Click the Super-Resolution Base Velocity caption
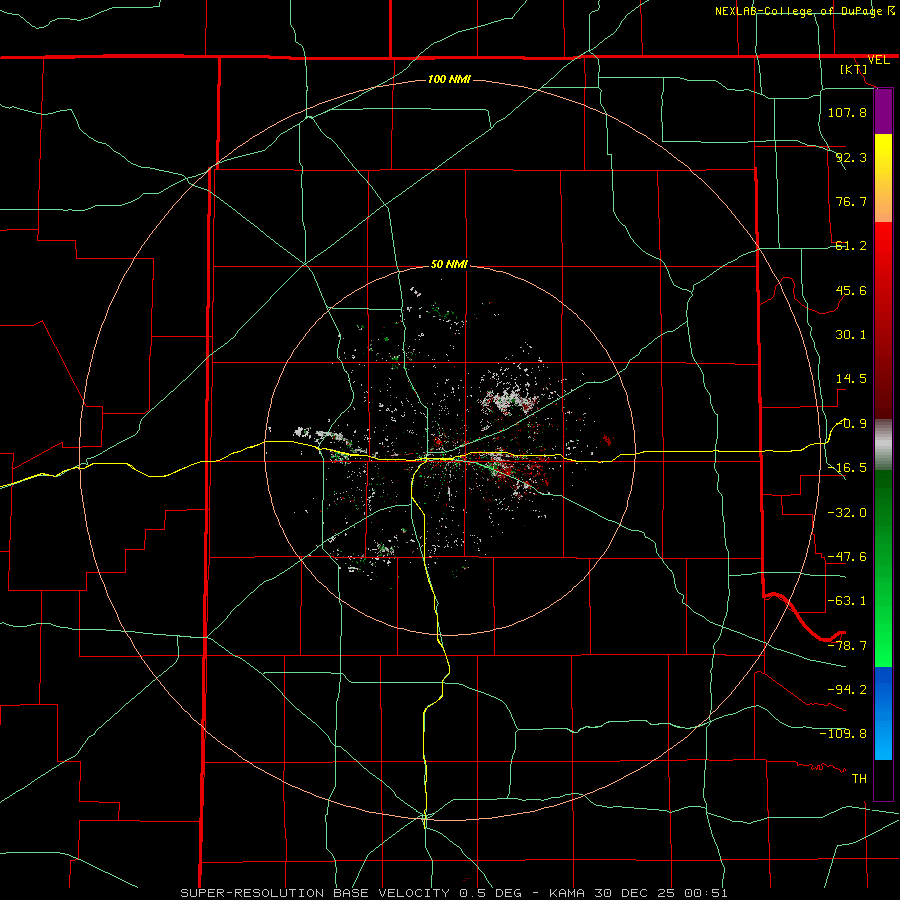The height and width of the screenshot is (900, 900). (x=453, y=893)
